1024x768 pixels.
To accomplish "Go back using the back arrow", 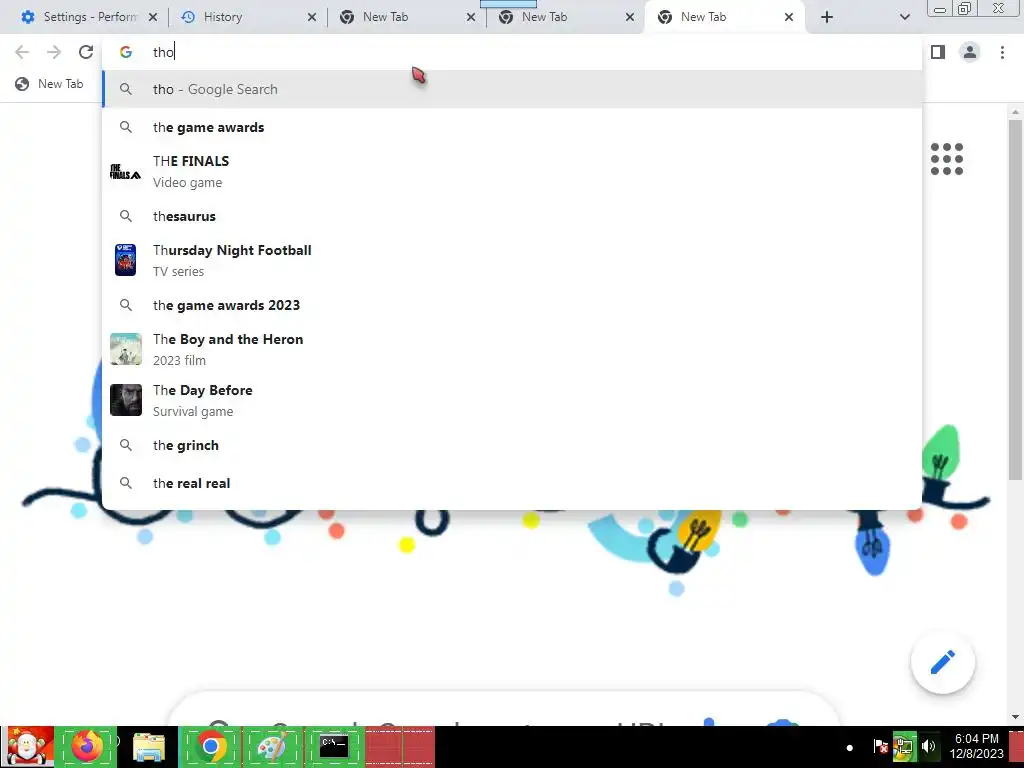I will 22,52.
